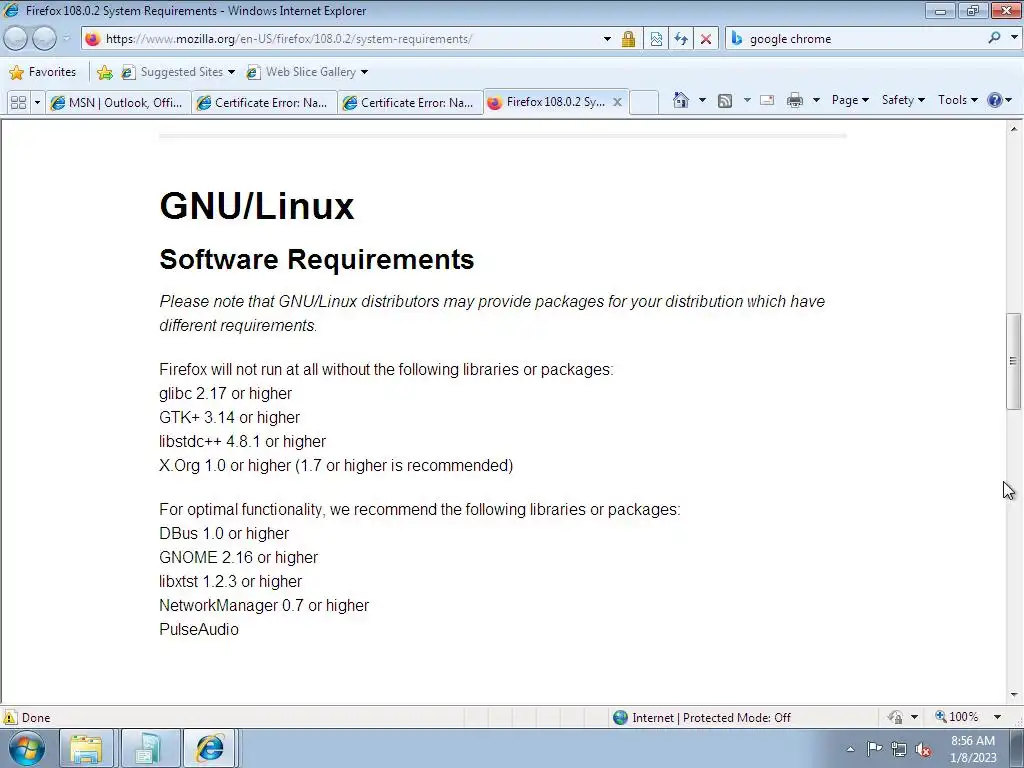Open Quick Tabs grid icon

click(18, 103)
